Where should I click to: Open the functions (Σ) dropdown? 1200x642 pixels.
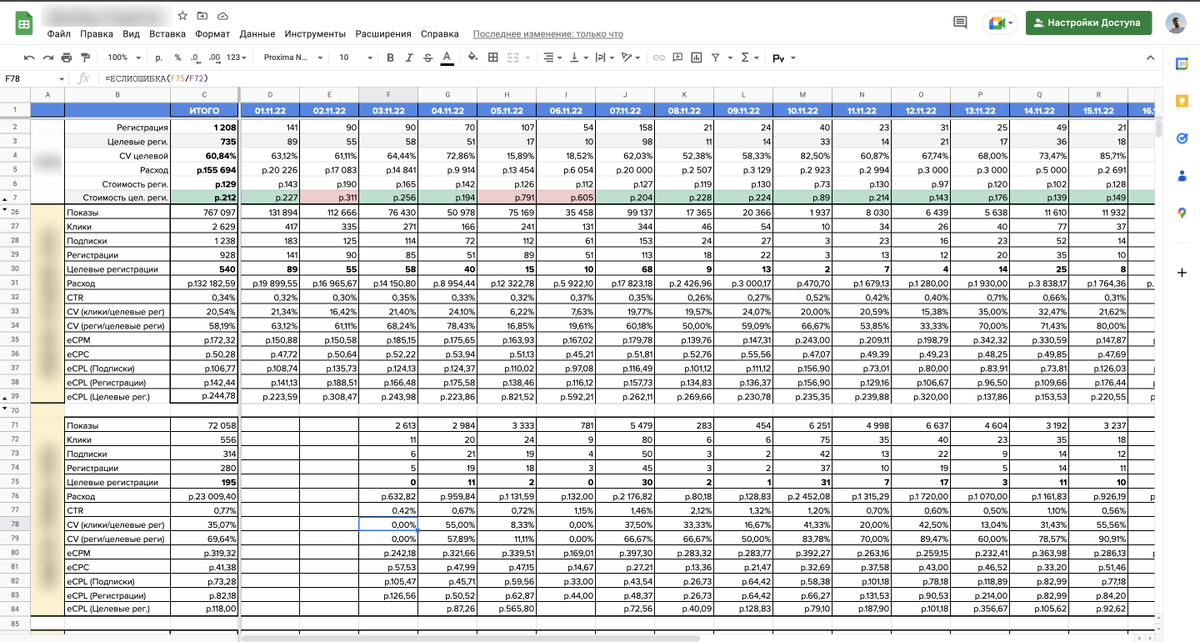[748, 58]
